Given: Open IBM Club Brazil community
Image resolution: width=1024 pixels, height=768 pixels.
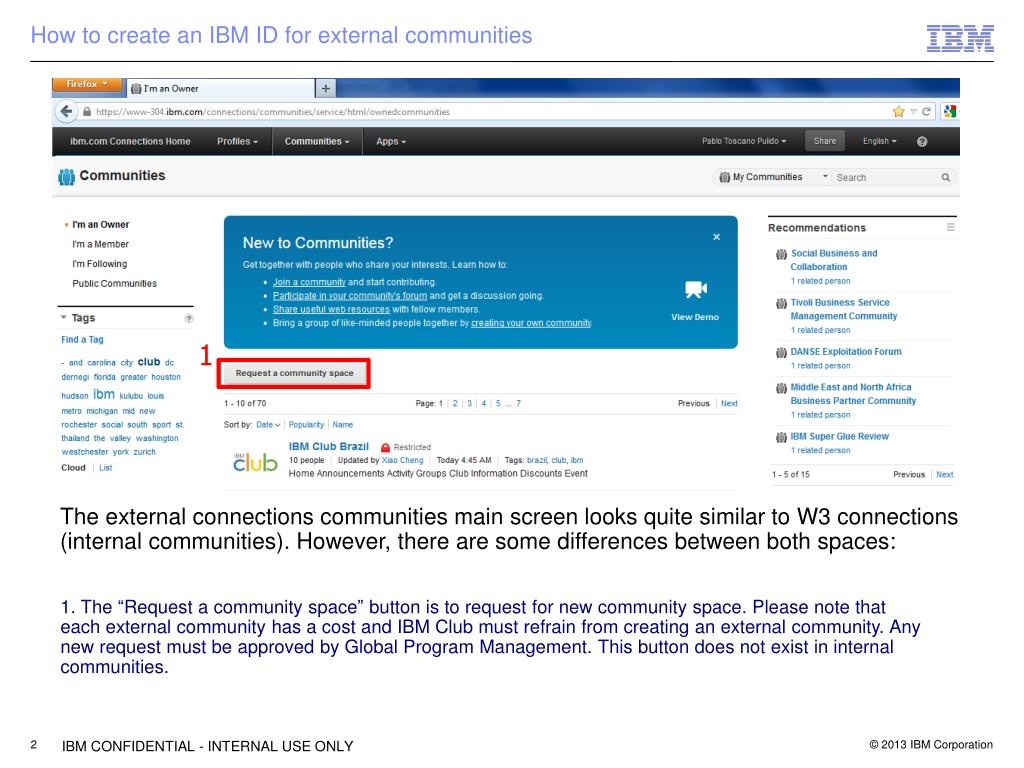Looking at the screenshot, I should click(328, 447).
